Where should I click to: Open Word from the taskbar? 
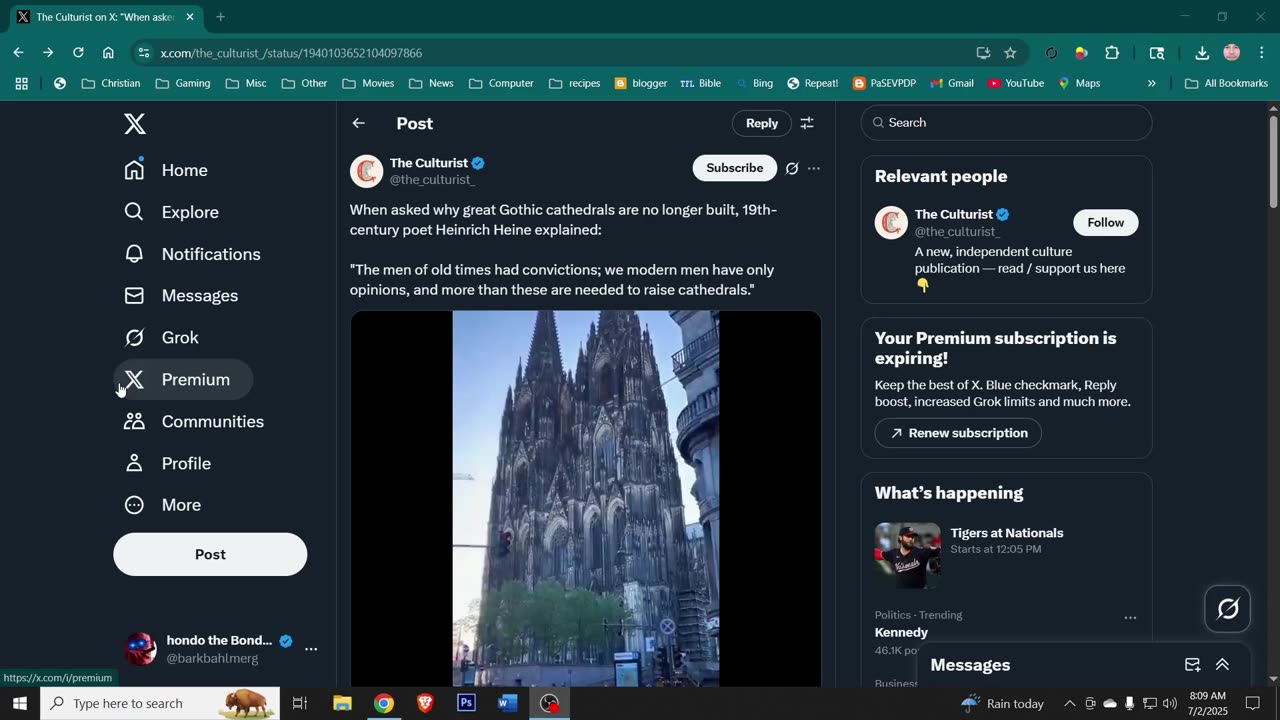[507, 703]
